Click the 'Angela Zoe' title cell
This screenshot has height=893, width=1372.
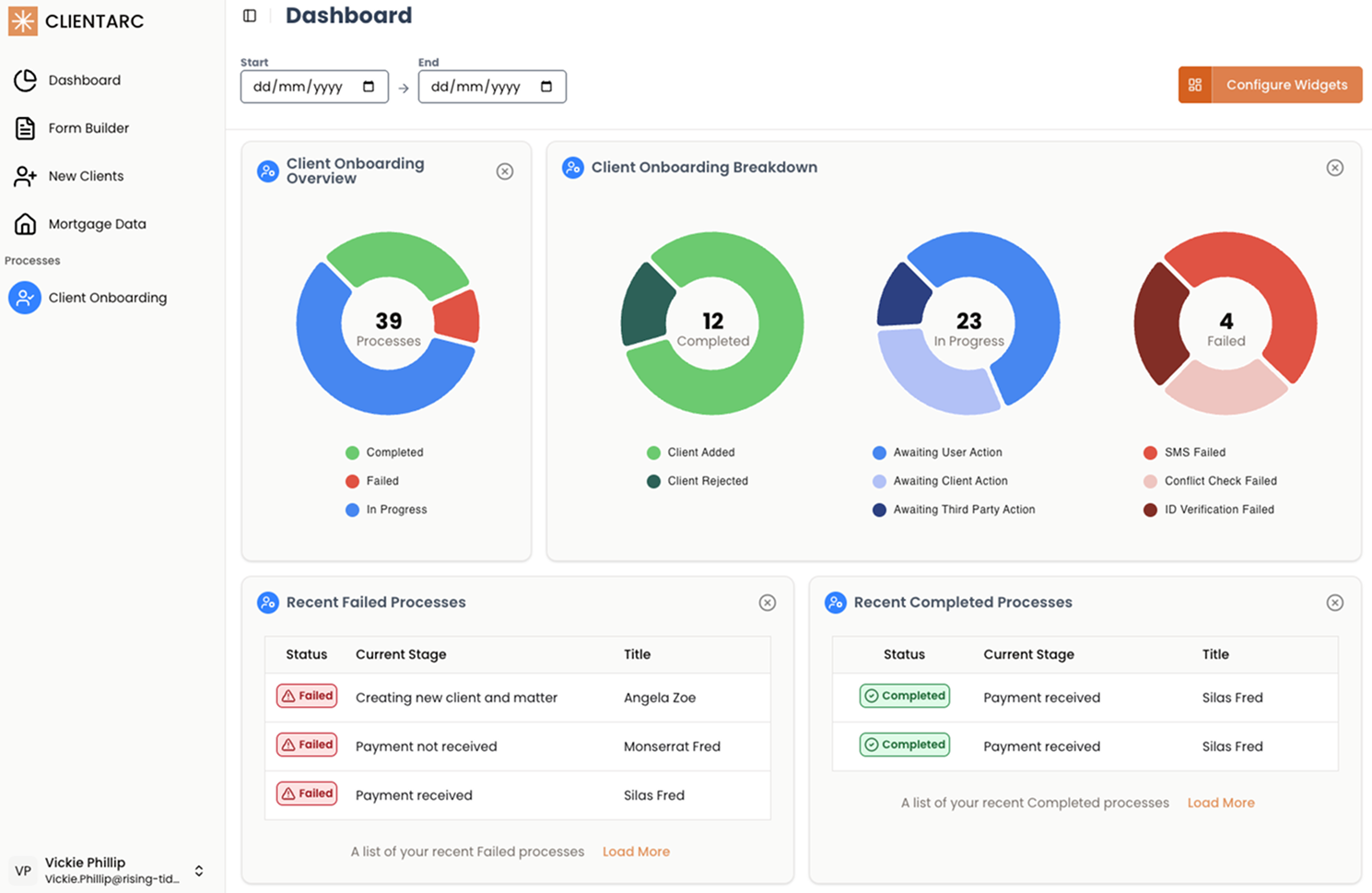tap(660, 698)
